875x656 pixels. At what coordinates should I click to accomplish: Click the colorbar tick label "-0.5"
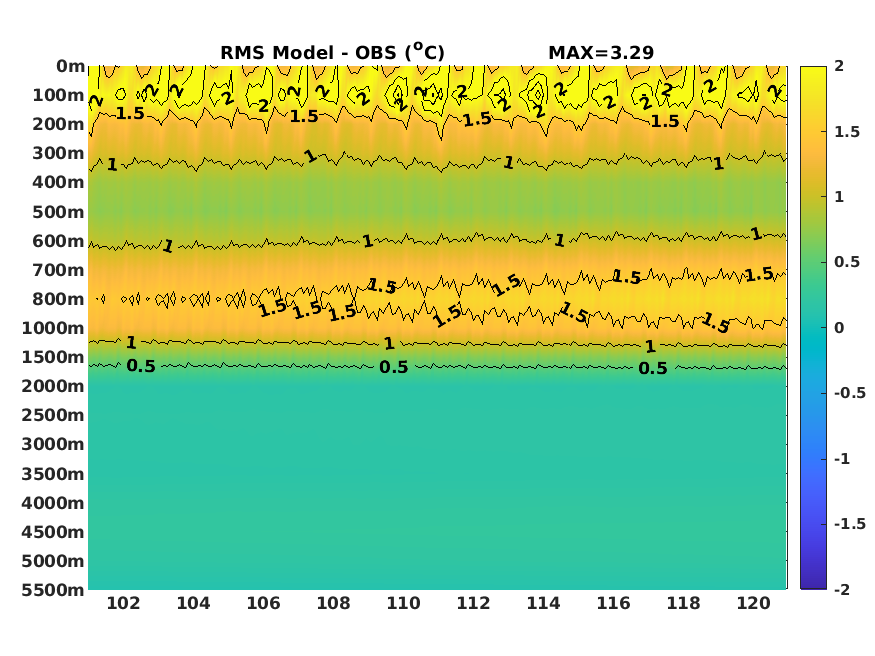[850, 393]
